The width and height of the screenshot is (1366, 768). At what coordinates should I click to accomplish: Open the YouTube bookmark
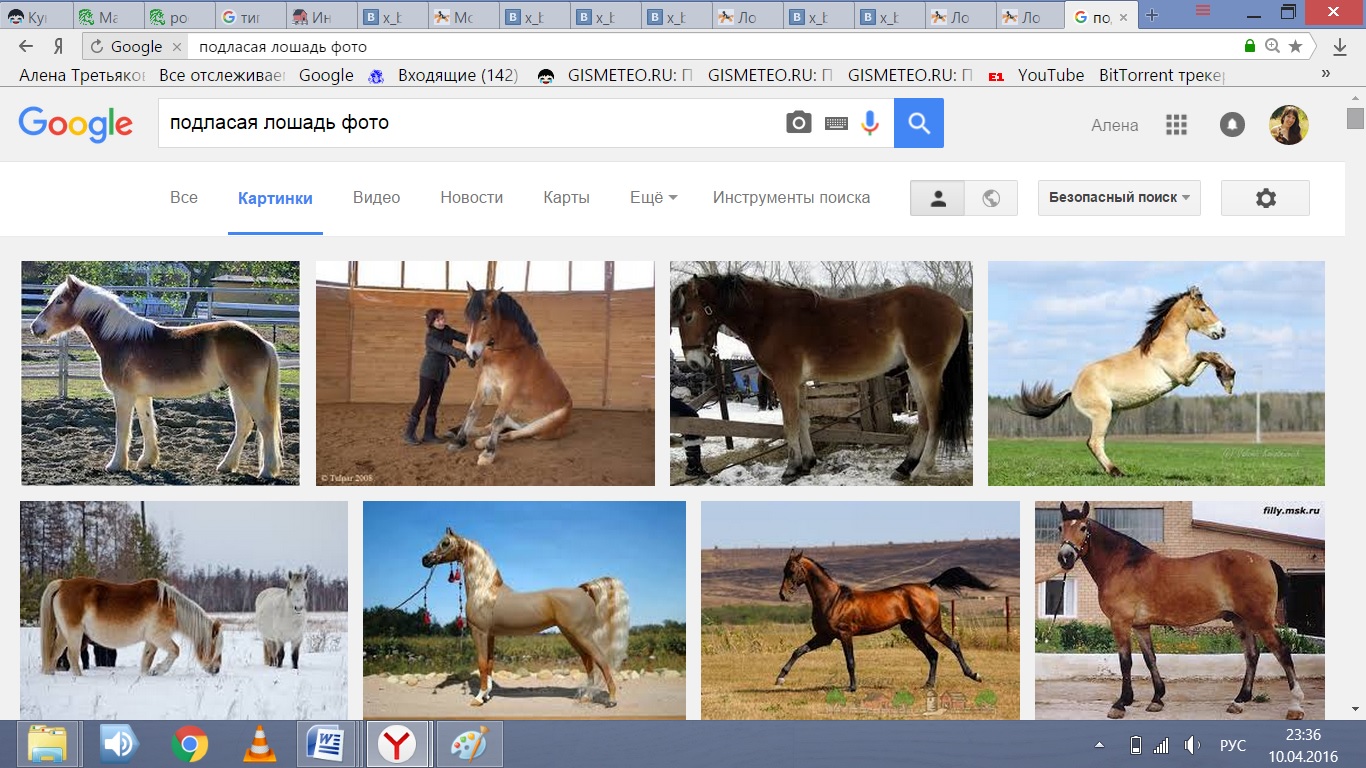click(x=1050, y=75)
